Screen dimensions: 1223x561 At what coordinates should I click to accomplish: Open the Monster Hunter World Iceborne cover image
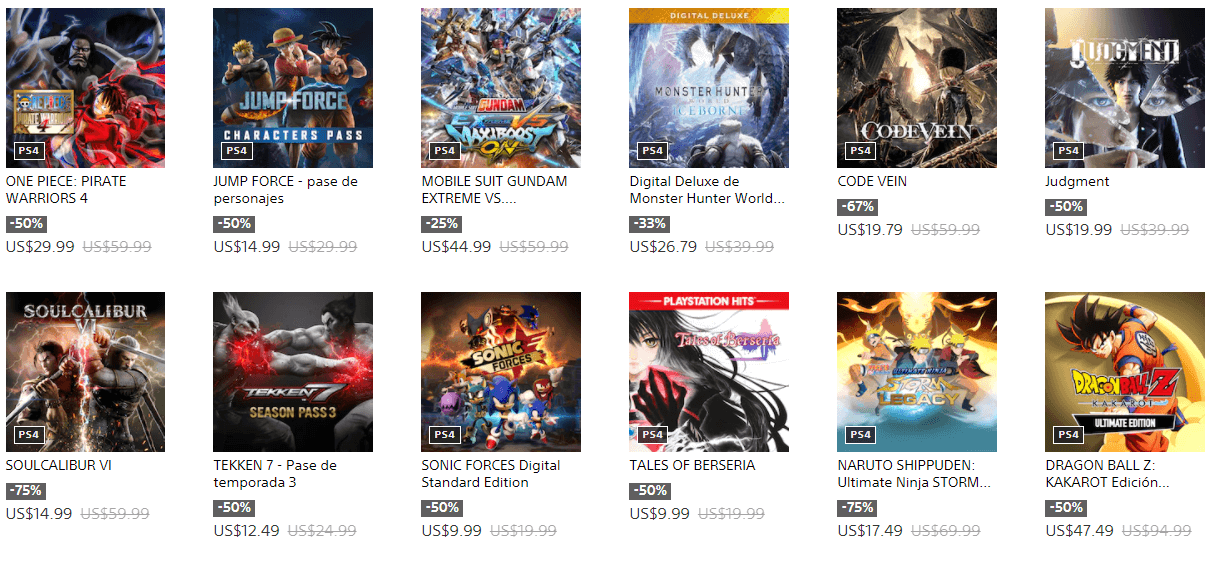point(709,88)
